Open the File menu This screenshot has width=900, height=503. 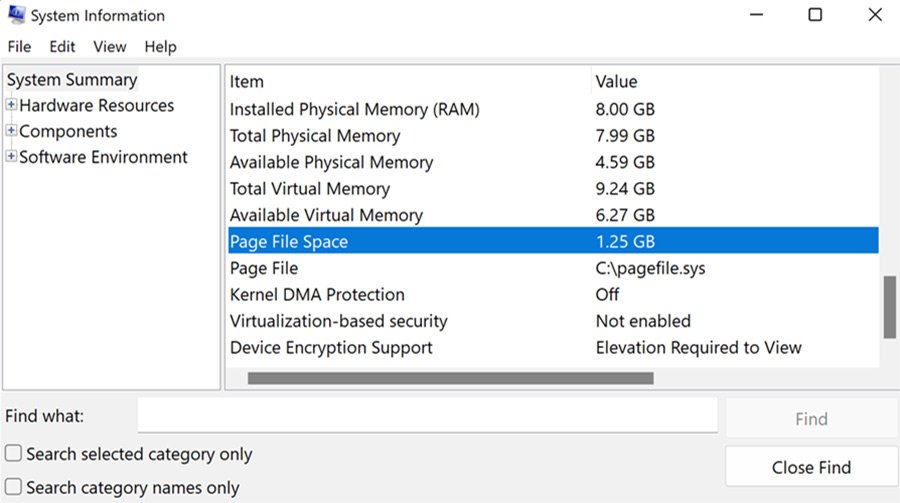point(20,47)
